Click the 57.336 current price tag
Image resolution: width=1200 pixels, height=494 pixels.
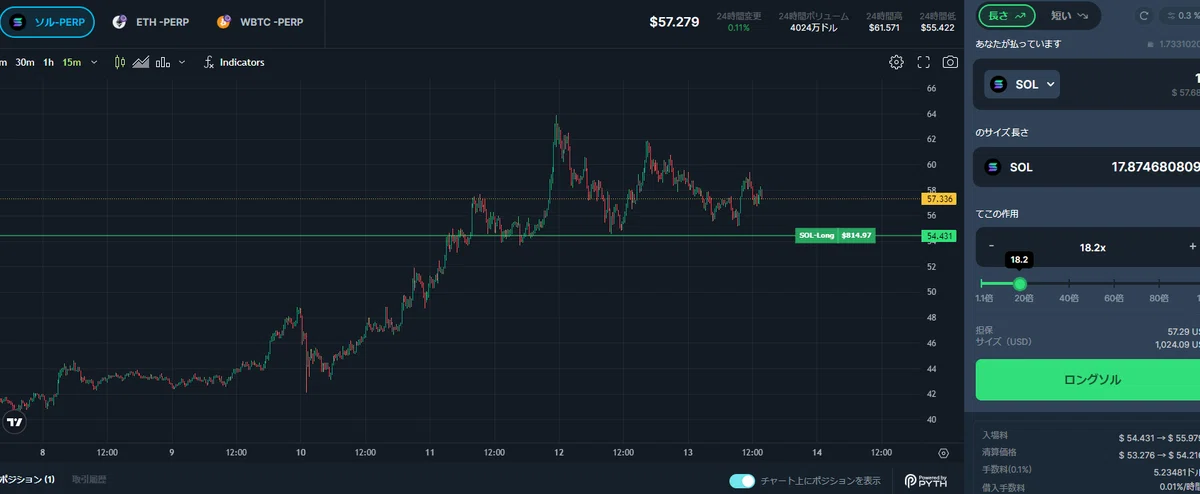click(x=938, y=199)
